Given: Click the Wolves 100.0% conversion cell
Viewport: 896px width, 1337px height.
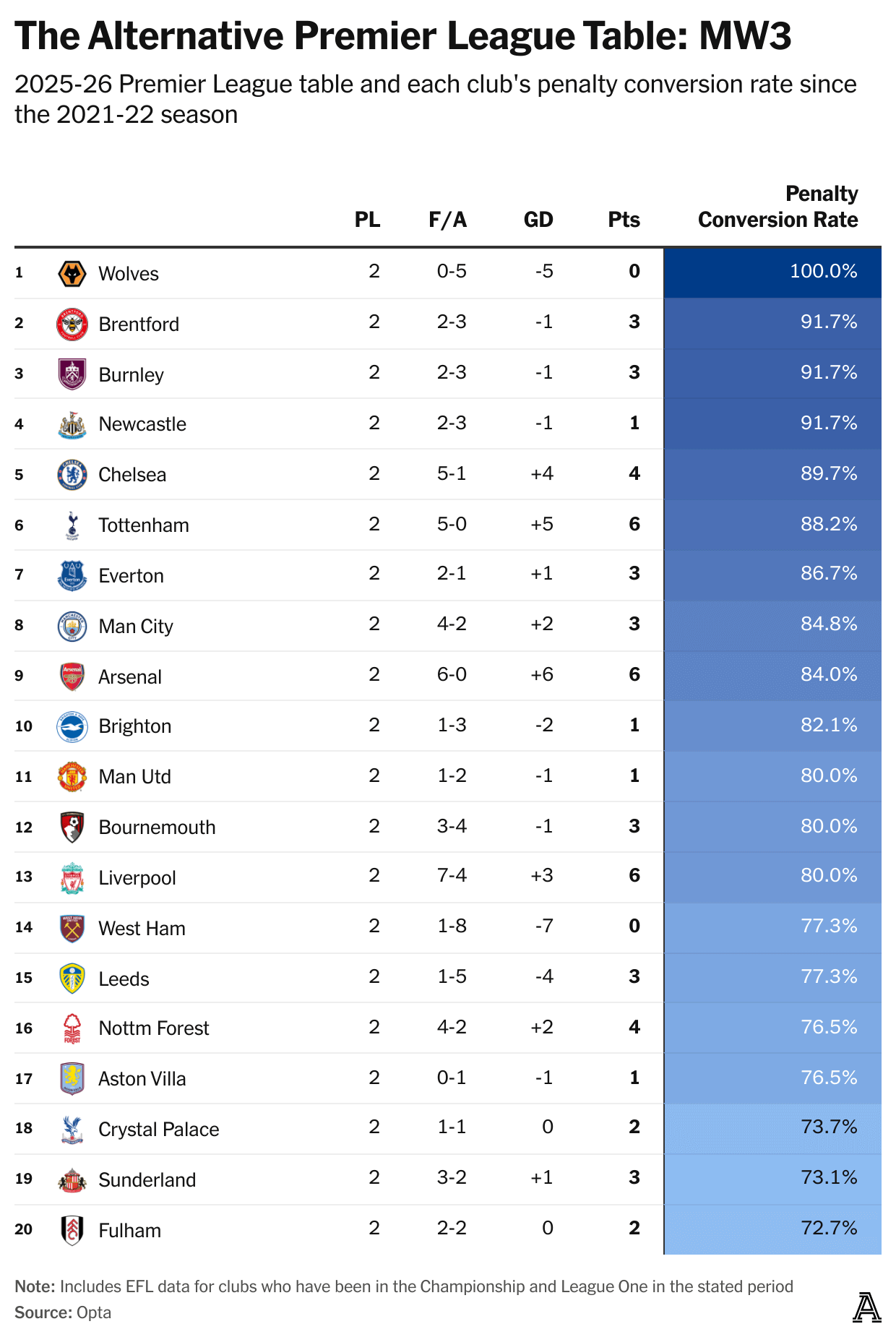Looking at the screenshot, I should (772, 272).
